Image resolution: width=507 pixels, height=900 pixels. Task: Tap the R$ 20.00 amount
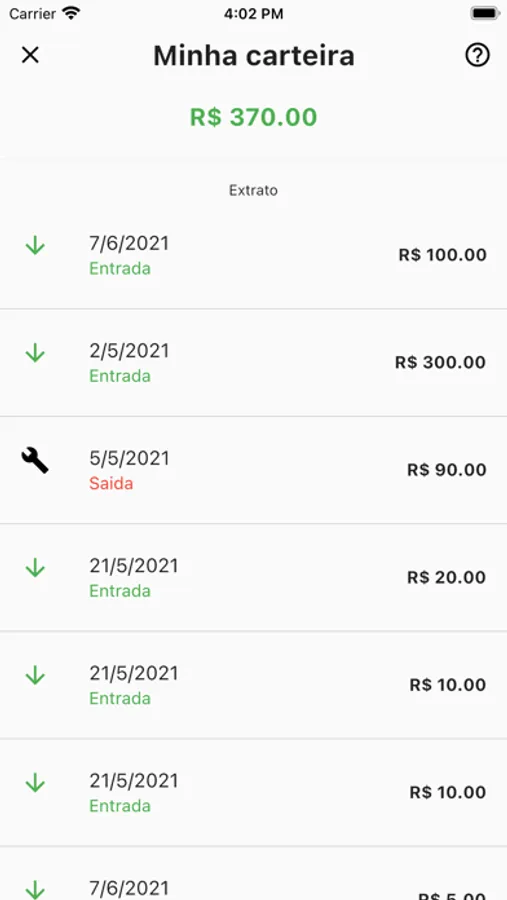447,577
